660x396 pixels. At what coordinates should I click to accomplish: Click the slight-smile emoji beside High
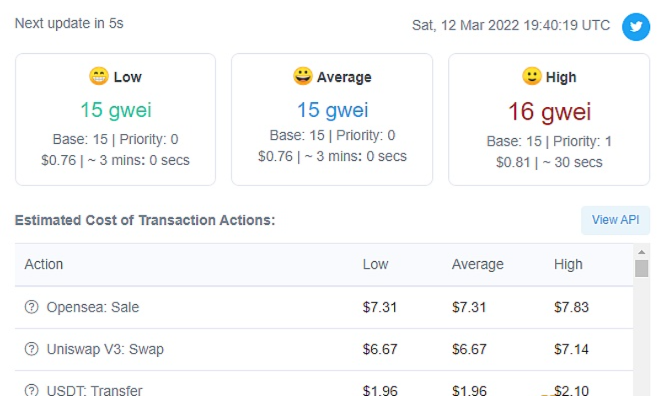click(x=532, y=76)
